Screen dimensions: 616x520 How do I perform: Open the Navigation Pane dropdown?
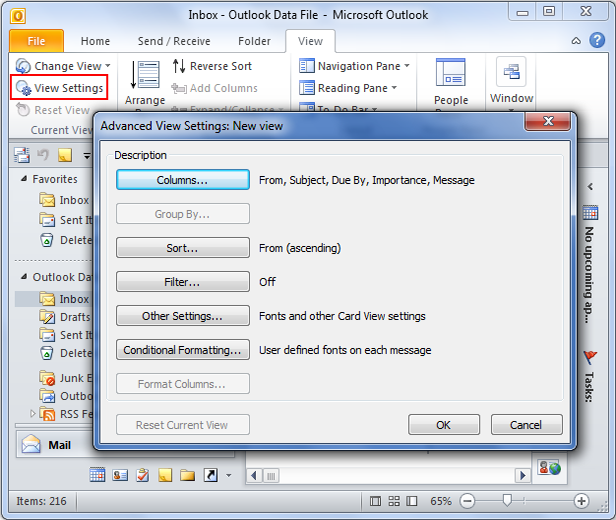354,66
